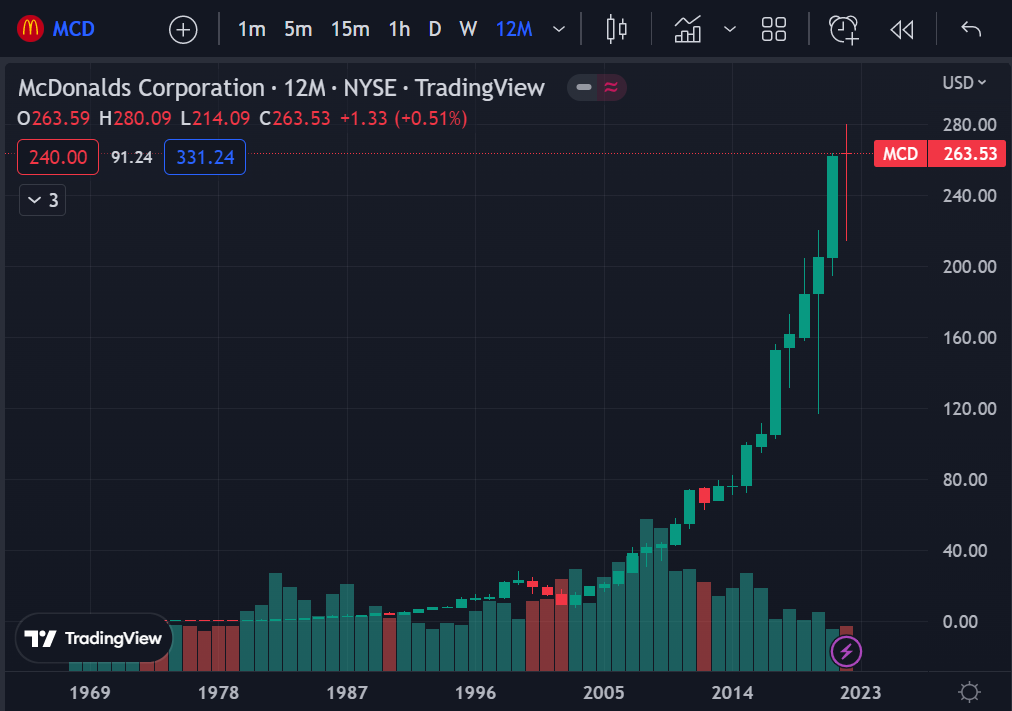The height and width of the screenshot is (711, 1012).
Task: Click the purple lightning bolt event icon
Action: point(846,651)
